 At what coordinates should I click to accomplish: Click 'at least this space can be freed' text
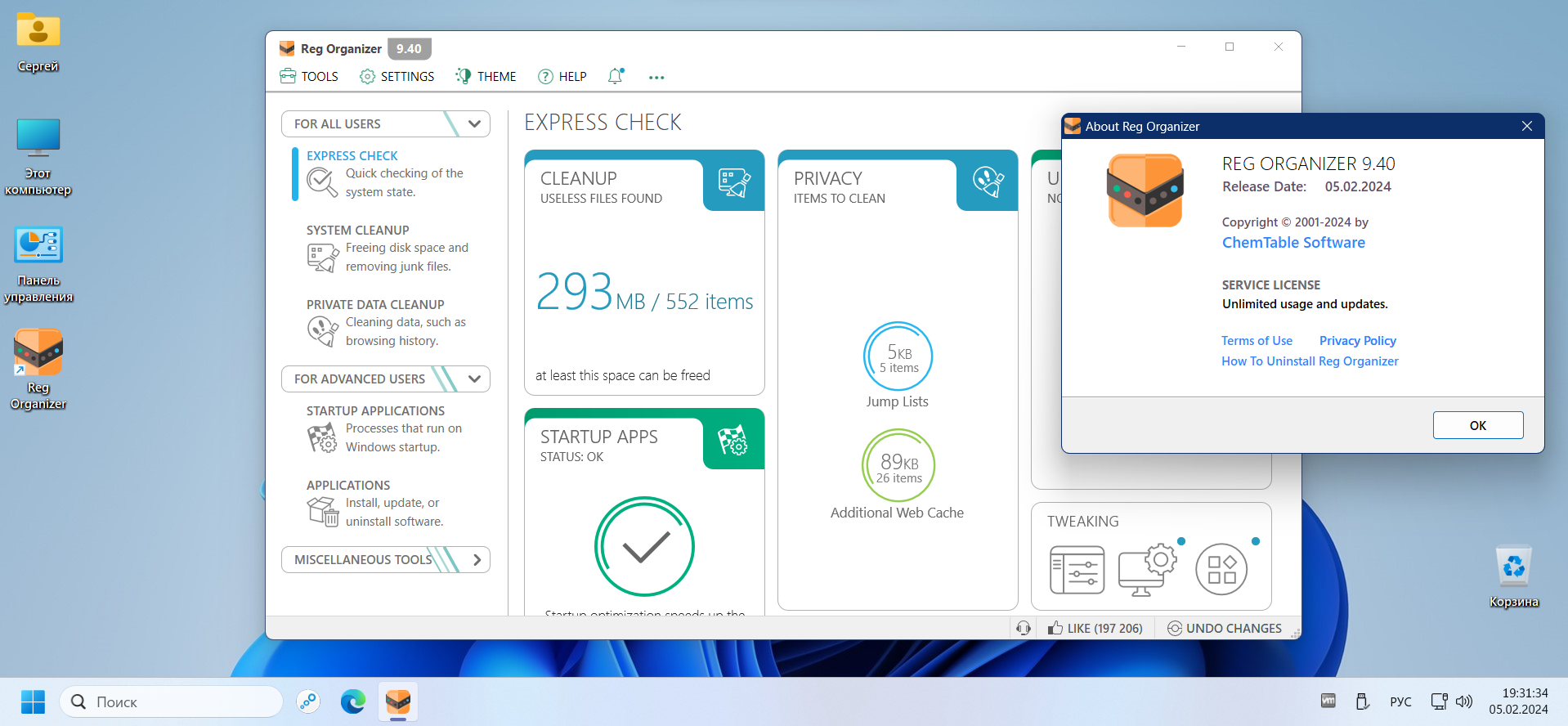point(623,375)
